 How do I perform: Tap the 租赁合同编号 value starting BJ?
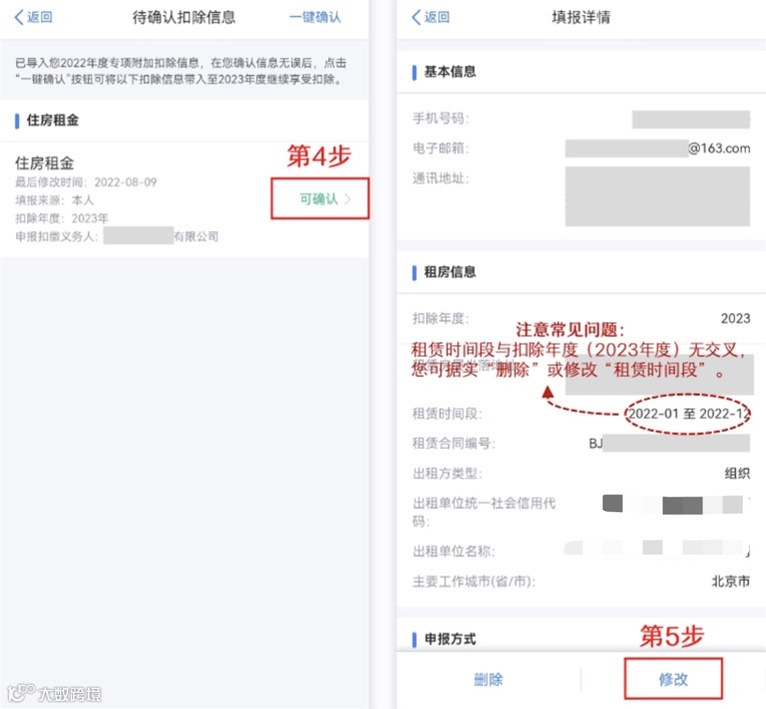pos(669,443)
